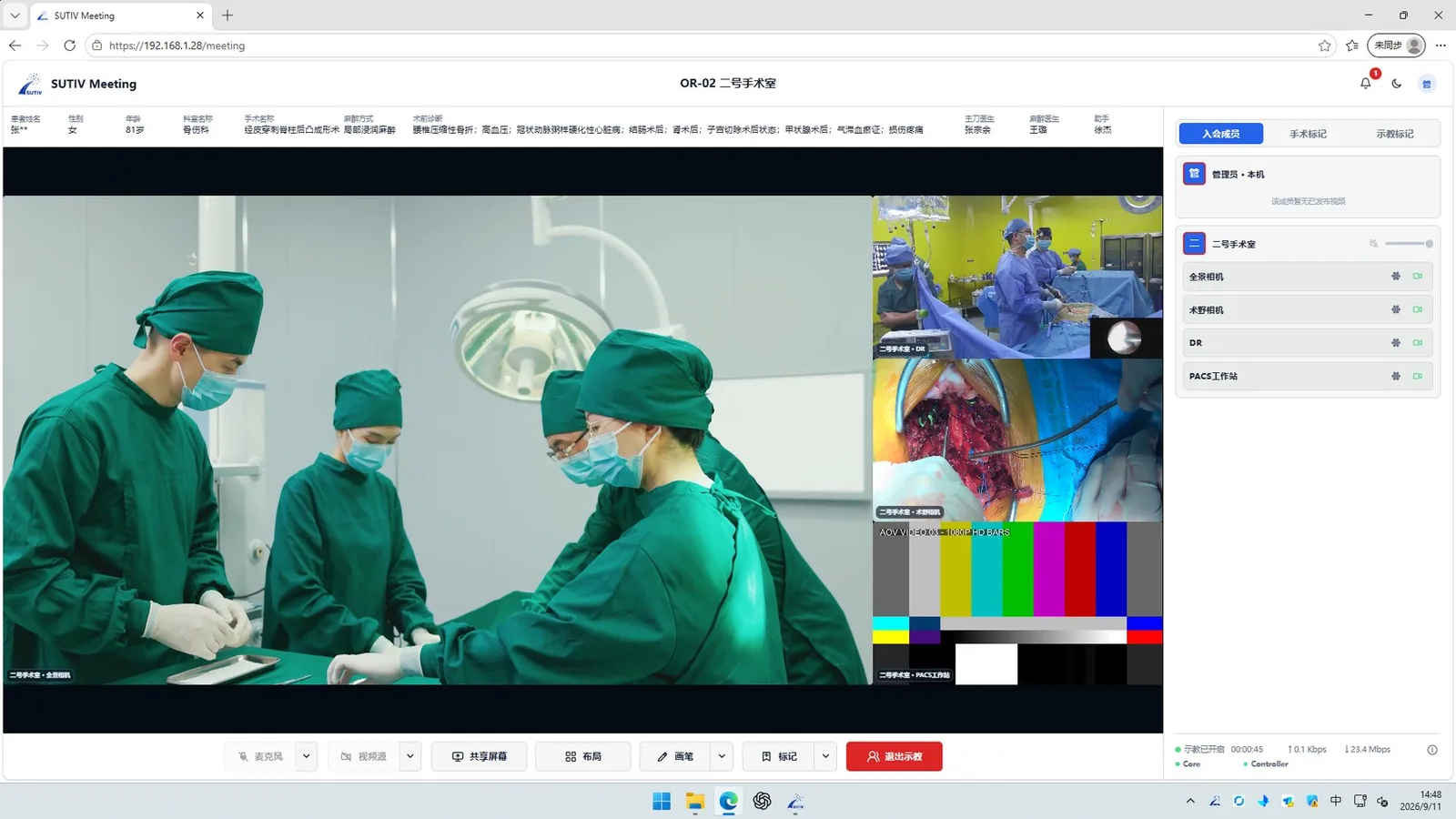Click the browser refresh icon
Screen dimensions: 1456x819
point(70,45)
